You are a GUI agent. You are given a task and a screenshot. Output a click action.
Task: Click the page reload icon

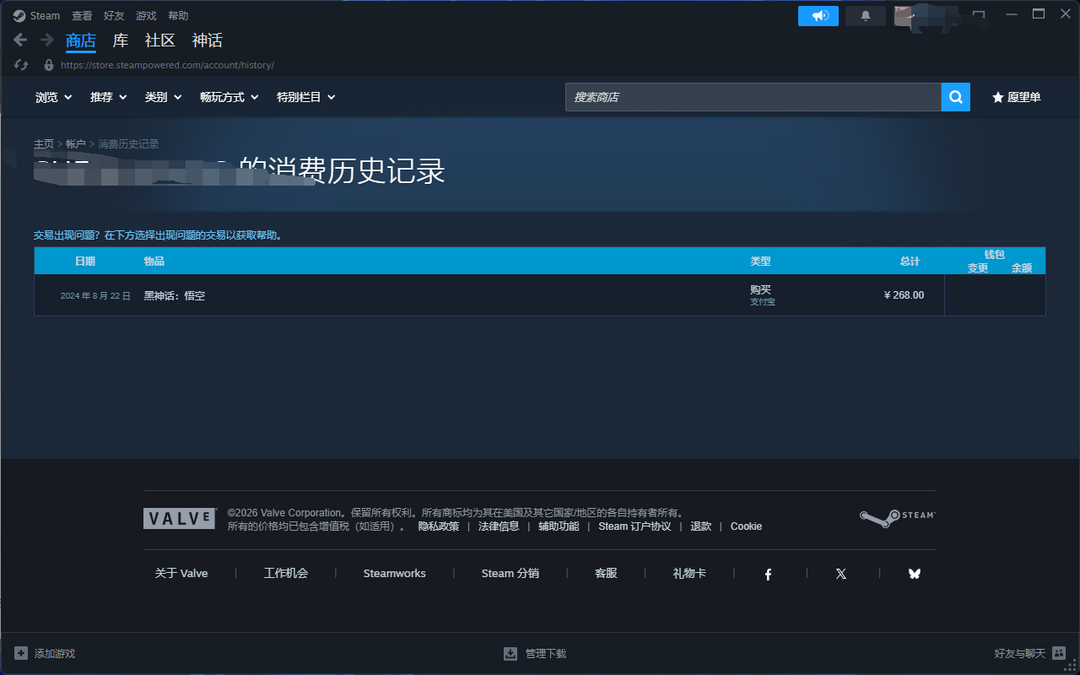click(21, 65)
